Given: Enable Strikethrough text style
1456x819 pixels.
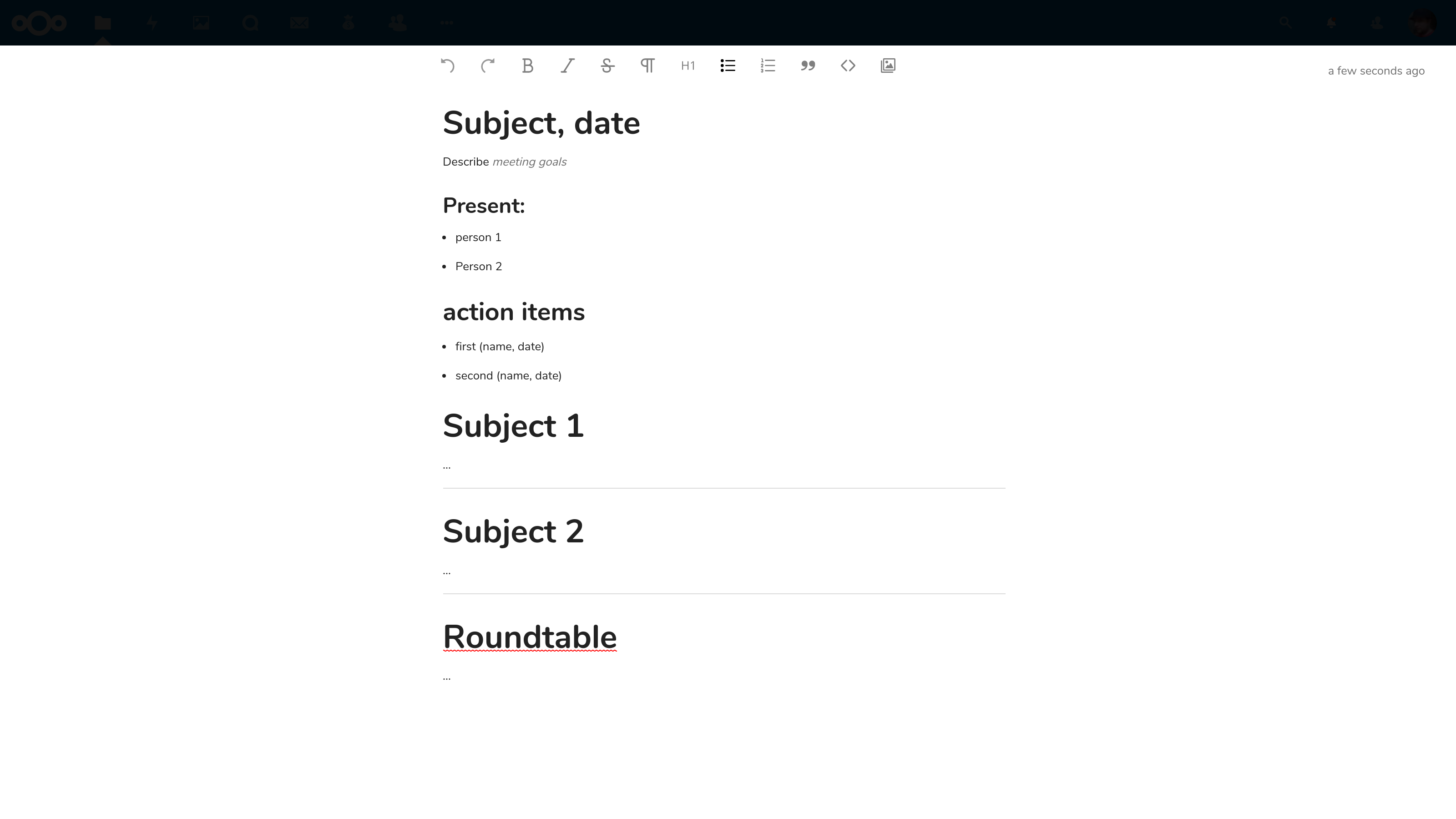Looking at the screenshot, I should [x=608, y=65].
